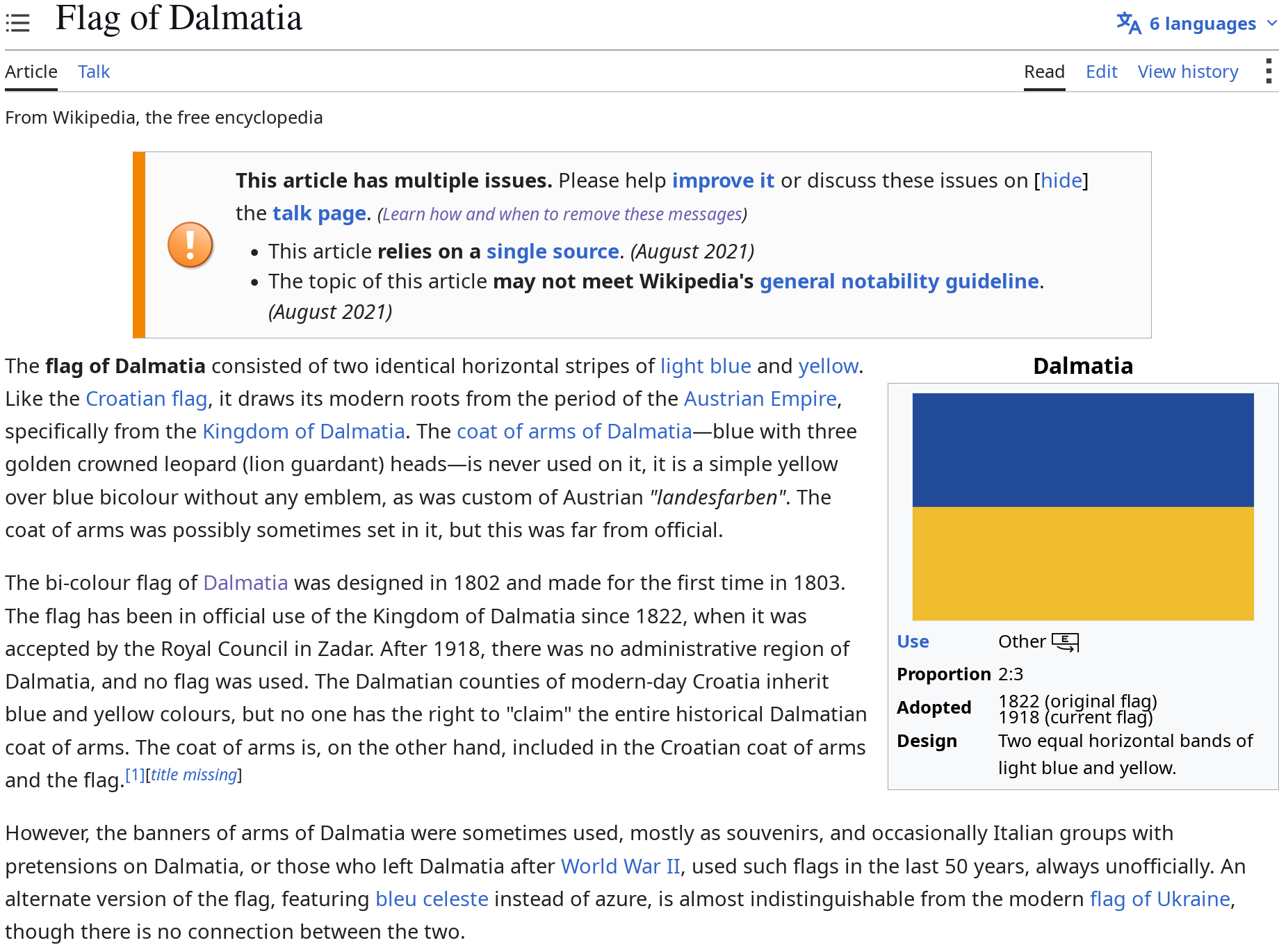Open 'general notability guideline' link
The image size is (1279, 952).
pyautogui.click(x=899, y=281)
